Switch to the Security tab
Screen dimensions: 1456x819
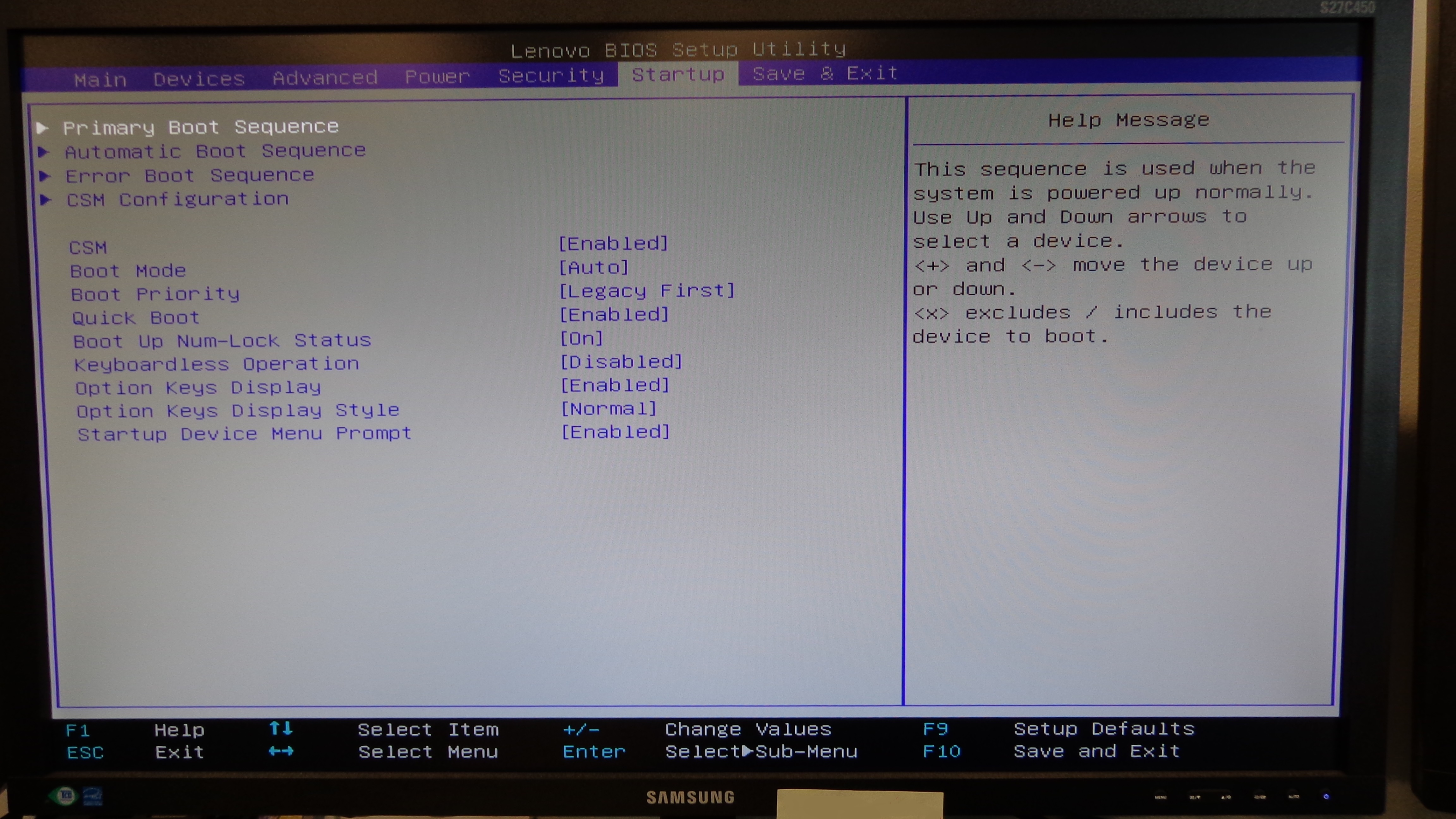click(550, 75)
